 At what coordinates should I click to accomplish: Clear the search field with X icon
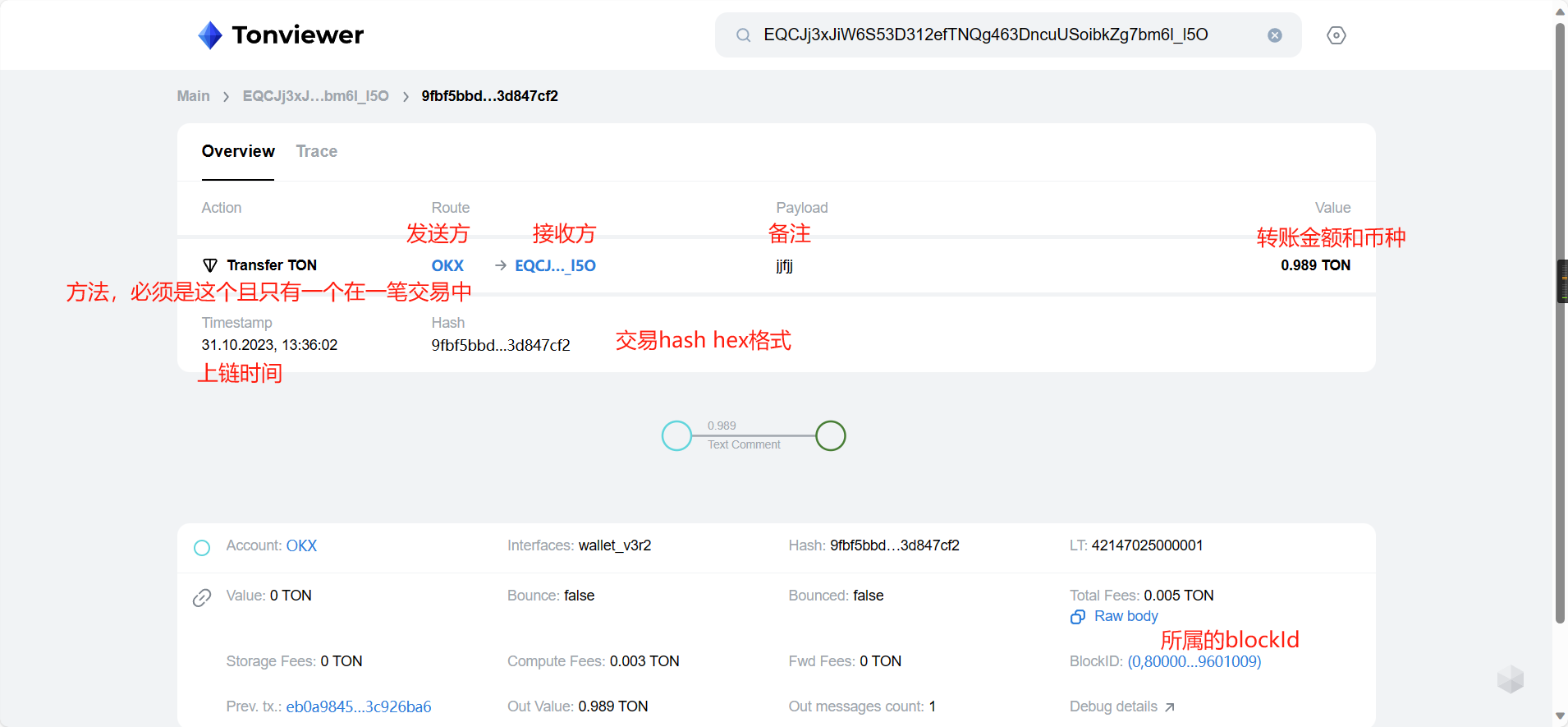1274,35
